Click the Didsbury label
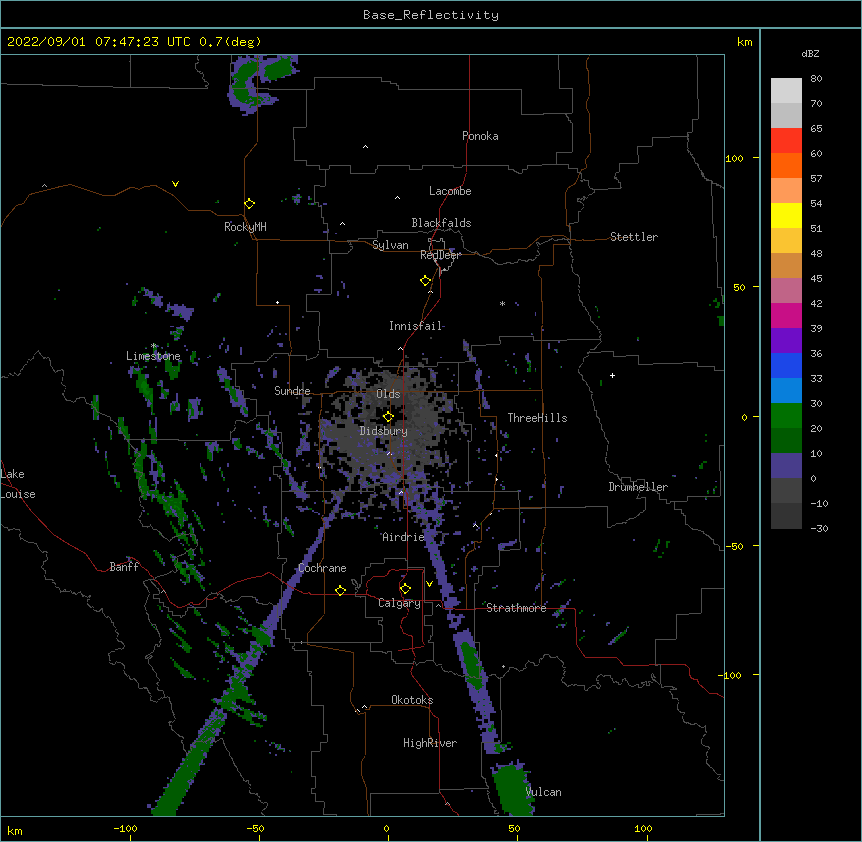This screenshot has height=842, width=862. tap(384, 431)
